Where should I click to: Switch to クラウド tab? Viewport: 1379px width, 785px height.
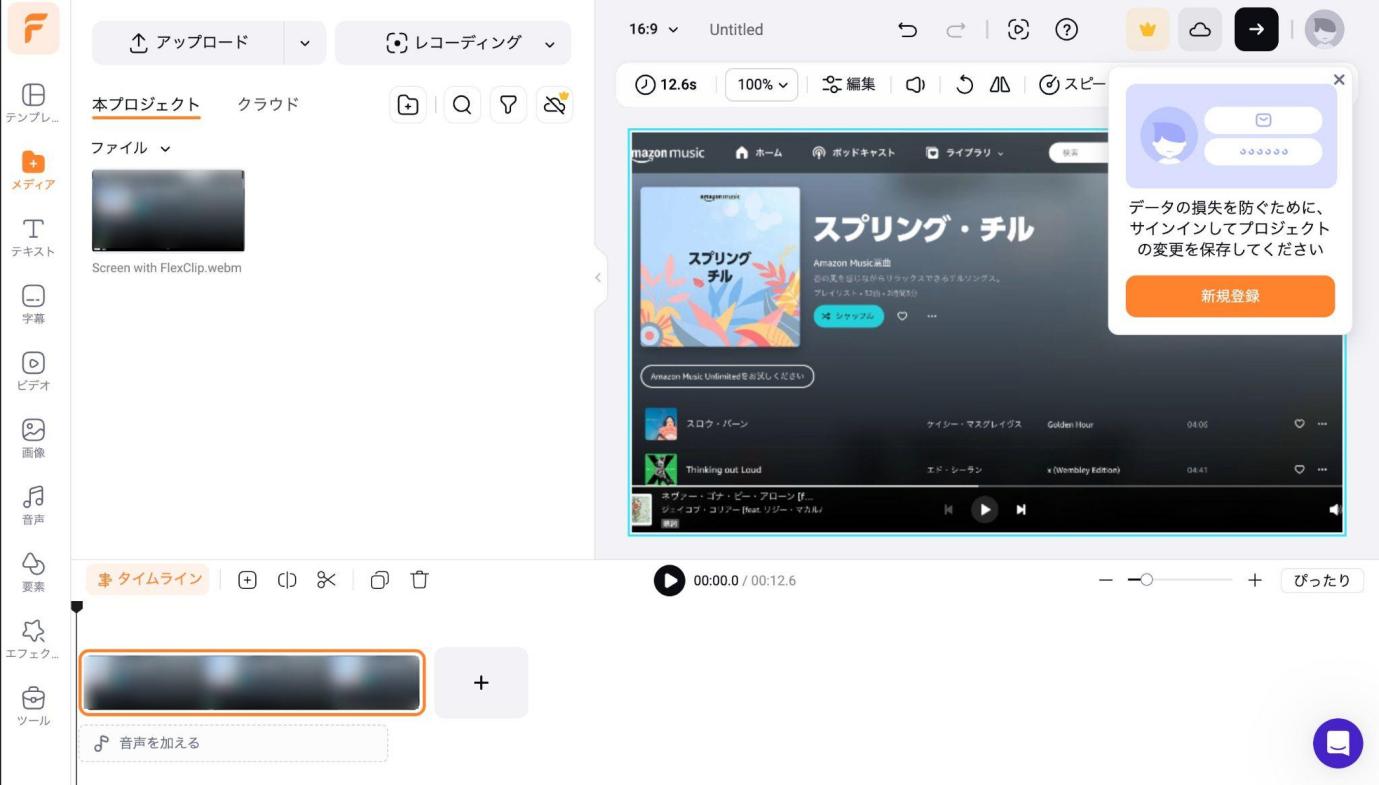[x=268, y=104]
